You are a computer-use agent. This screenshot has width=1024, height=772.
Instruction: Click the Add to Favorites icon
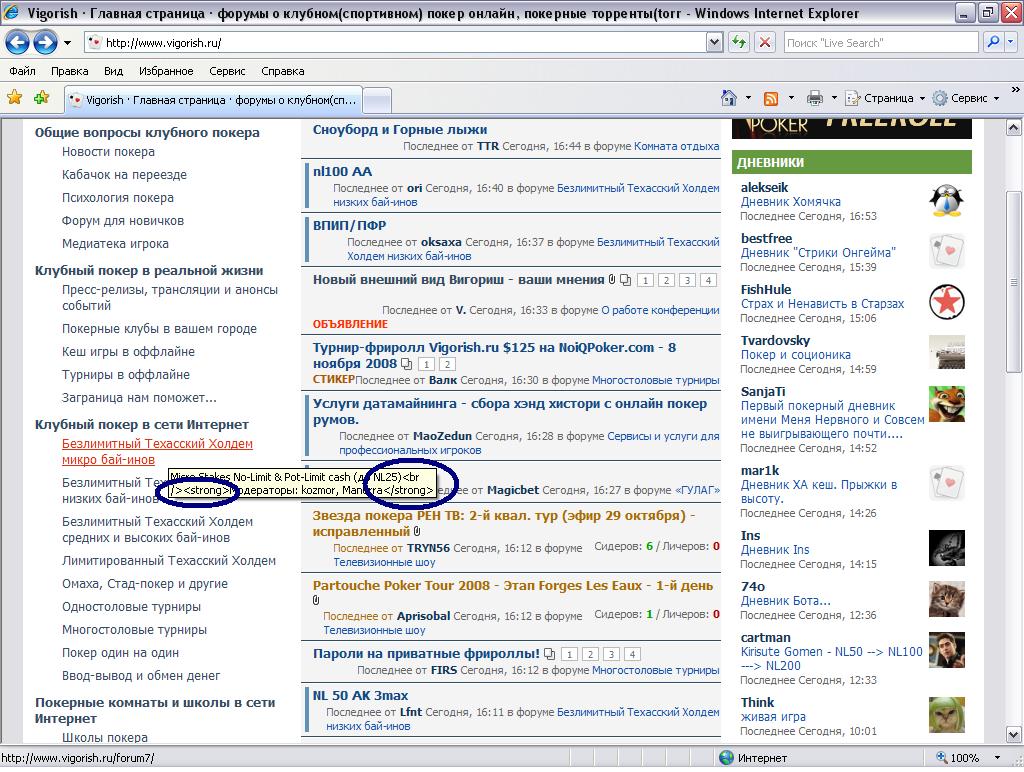(x=41, y=98)
